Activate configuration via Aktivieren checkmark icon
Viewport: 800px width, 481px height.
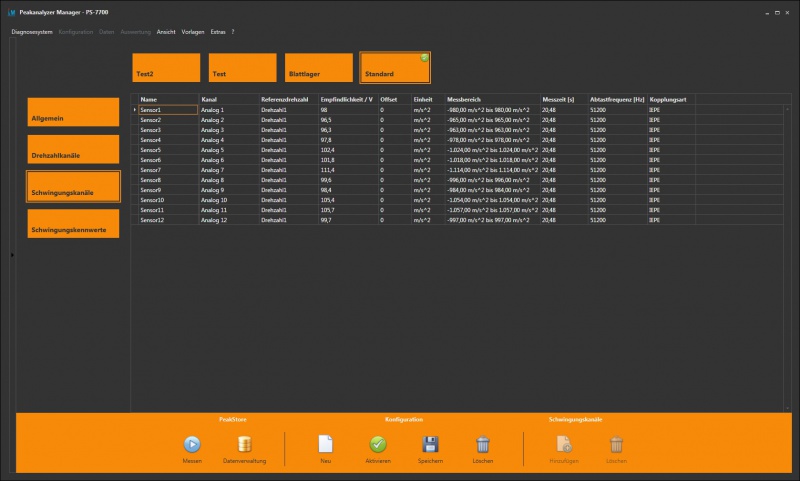point(378,444)
